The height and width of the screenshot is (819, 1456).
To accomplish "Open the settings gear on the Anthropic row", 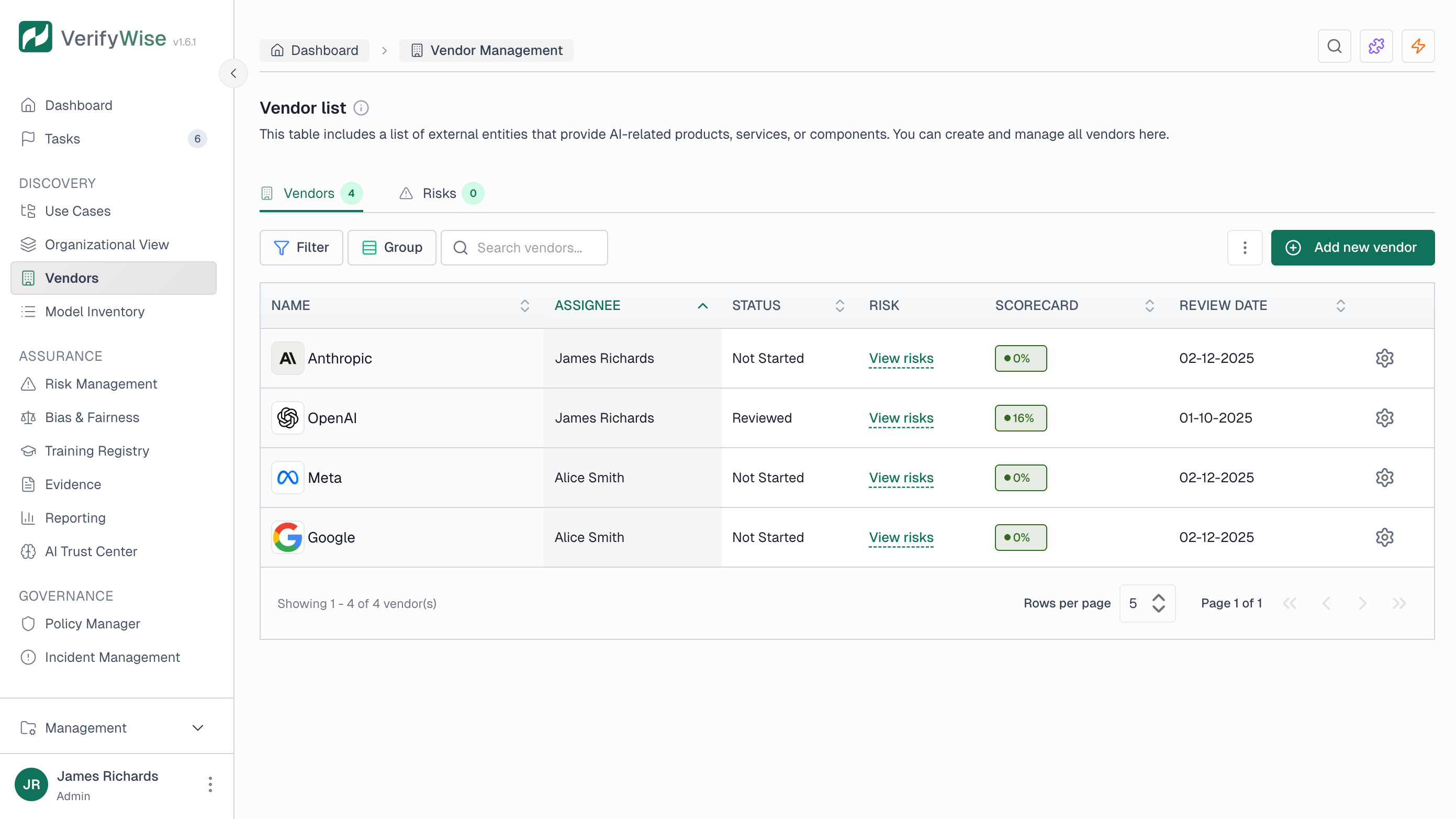I will coord(1385,358).
